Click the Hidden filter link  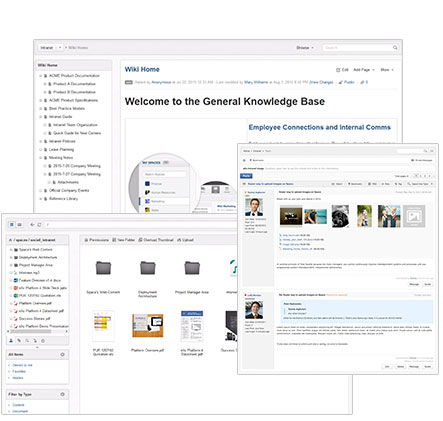(18, 378)
